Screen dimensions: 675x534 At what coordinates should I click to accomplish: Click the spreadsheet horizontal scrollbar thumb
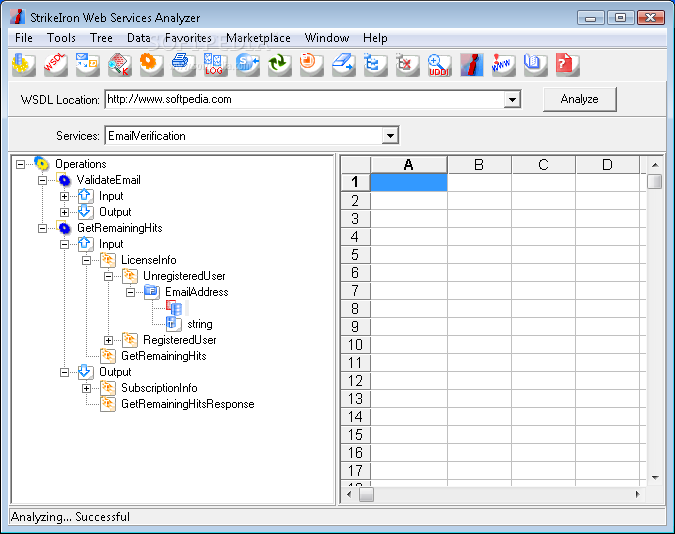[366, 494]
